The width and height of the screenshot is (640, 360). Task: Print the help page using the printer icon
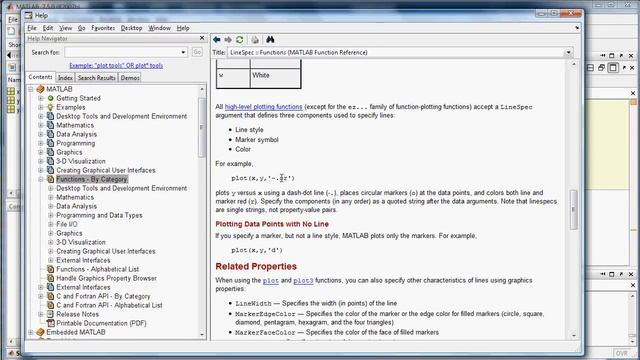[x=255, y=40]
